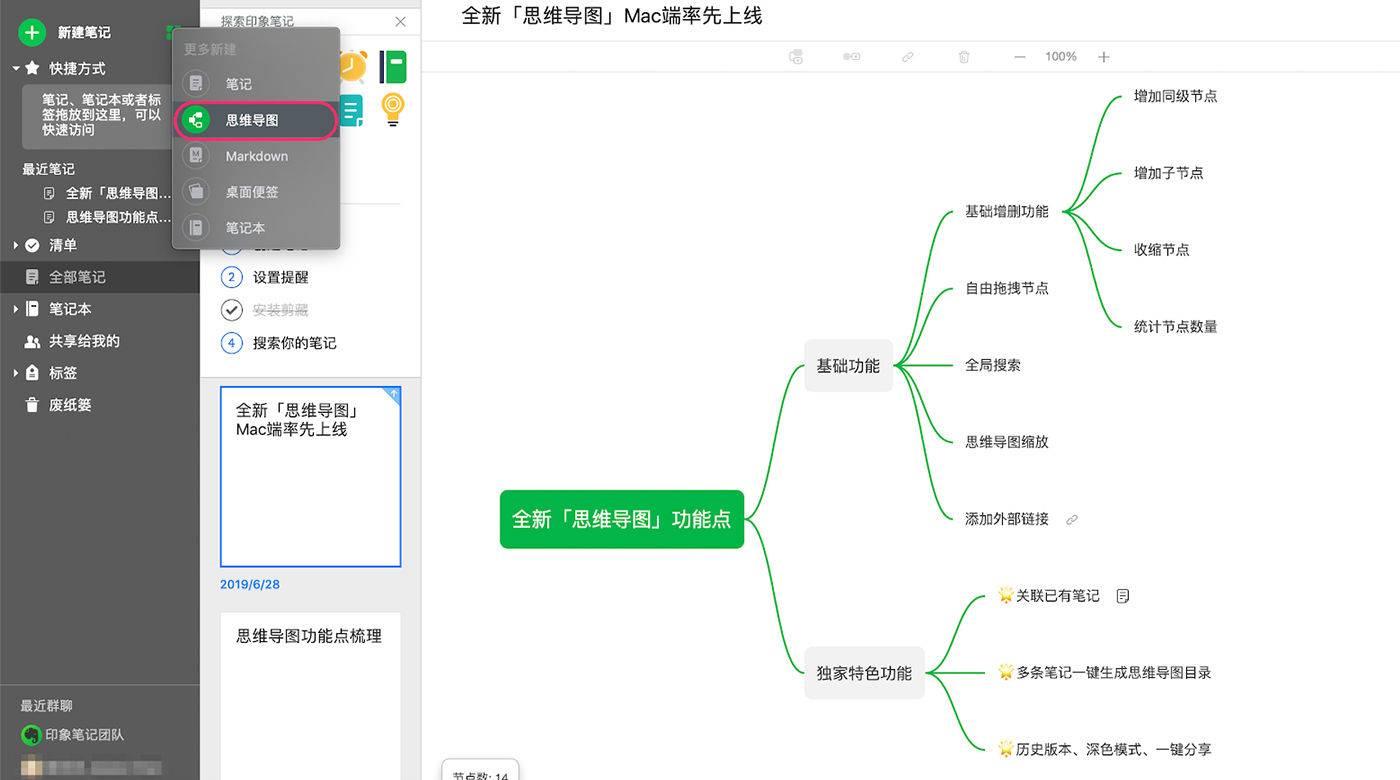Choose 思维导图 in the 更多新建 menu
This screenshot has width=1400, height=780.
256,120
